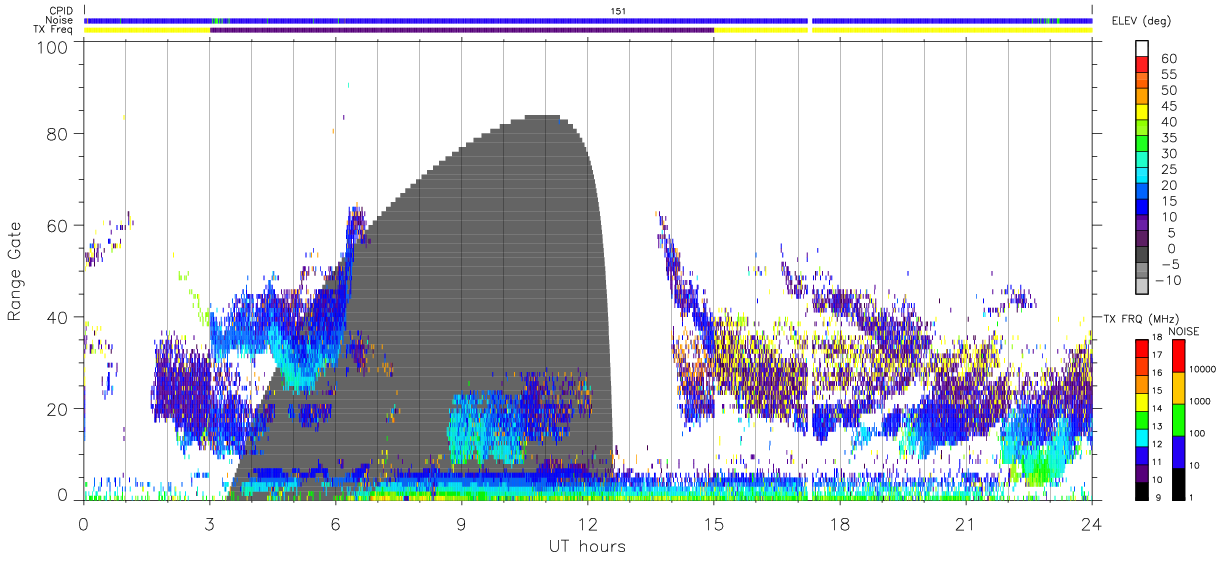This screenshot has width=1228, height=567.
Task: Click the UT hours axis title
Action: coord(587,546)
